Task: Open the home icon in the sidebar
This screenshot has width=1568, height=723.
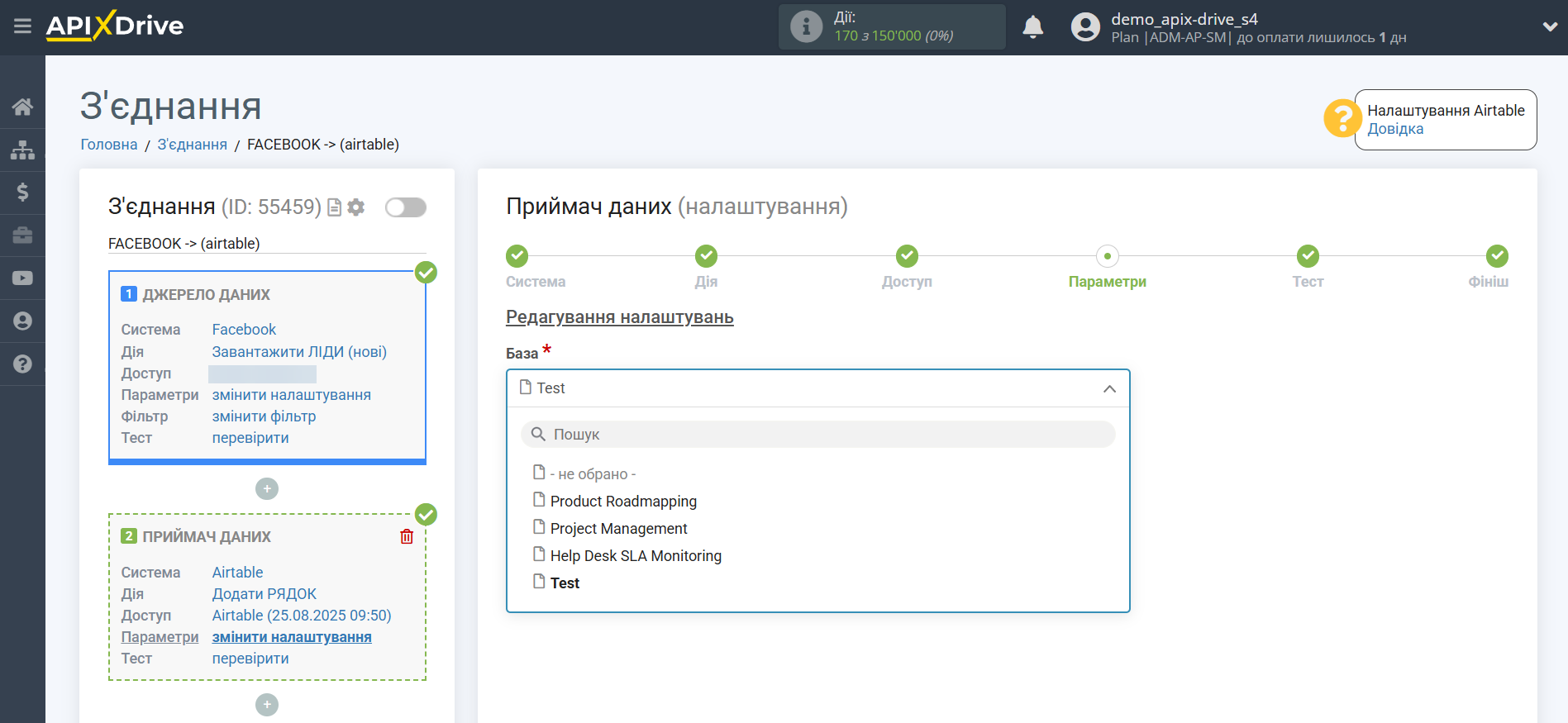Action: point(22,107)
